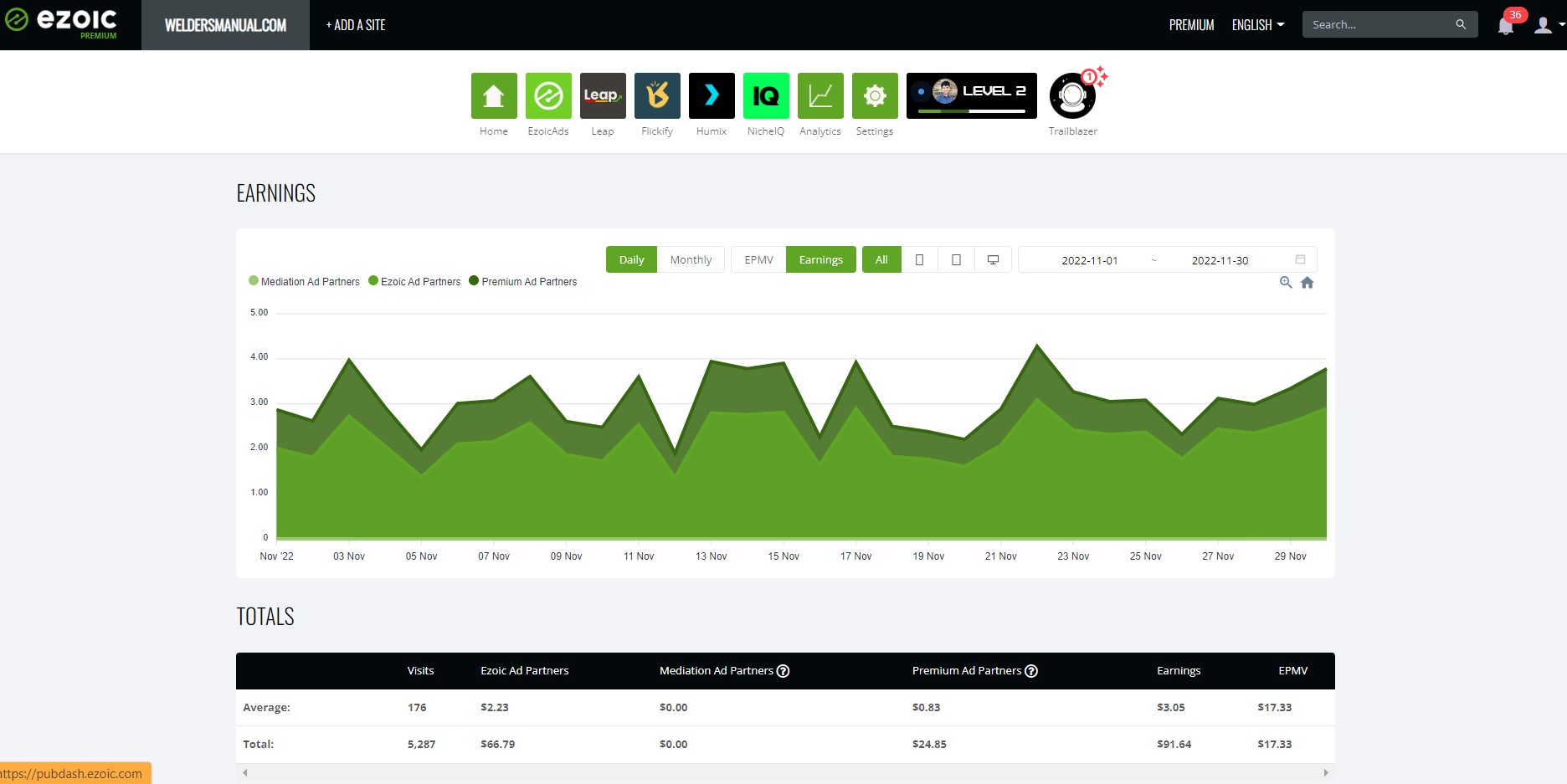Open the Flickify icon

pos(657,95)
